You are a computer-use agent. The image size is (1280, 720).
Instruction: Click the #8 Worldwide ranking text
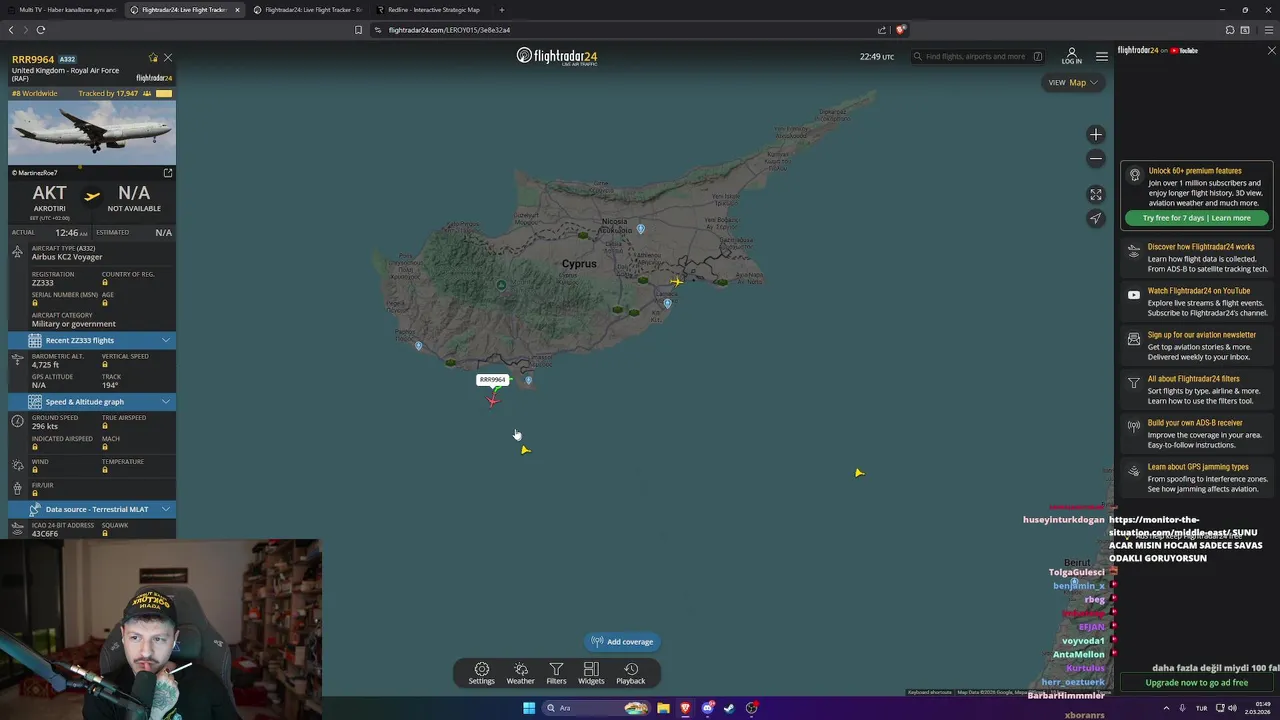[35, 94]
